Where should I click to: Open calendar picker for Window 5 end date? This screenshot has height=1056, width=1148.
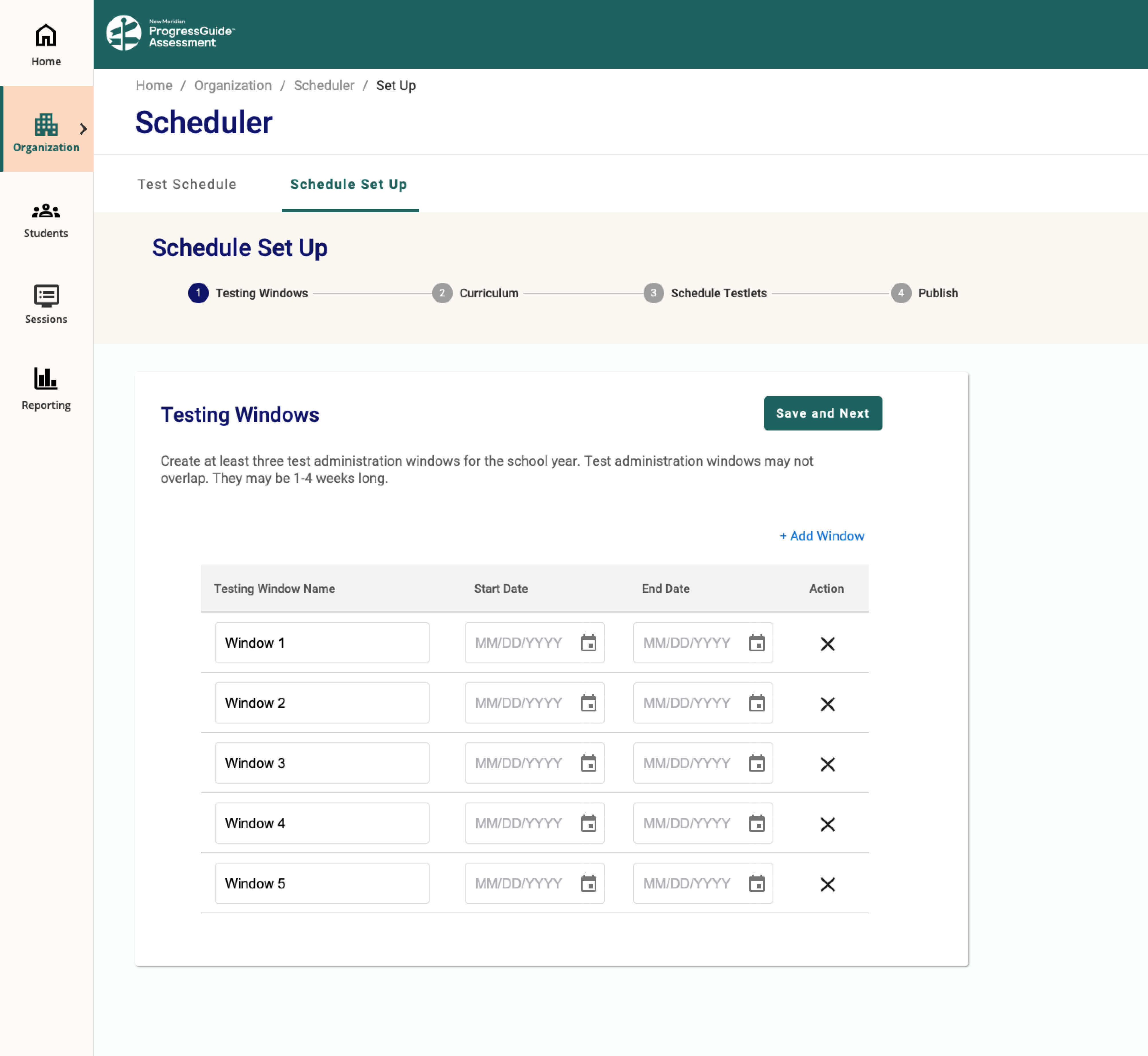tap(756, 884)
